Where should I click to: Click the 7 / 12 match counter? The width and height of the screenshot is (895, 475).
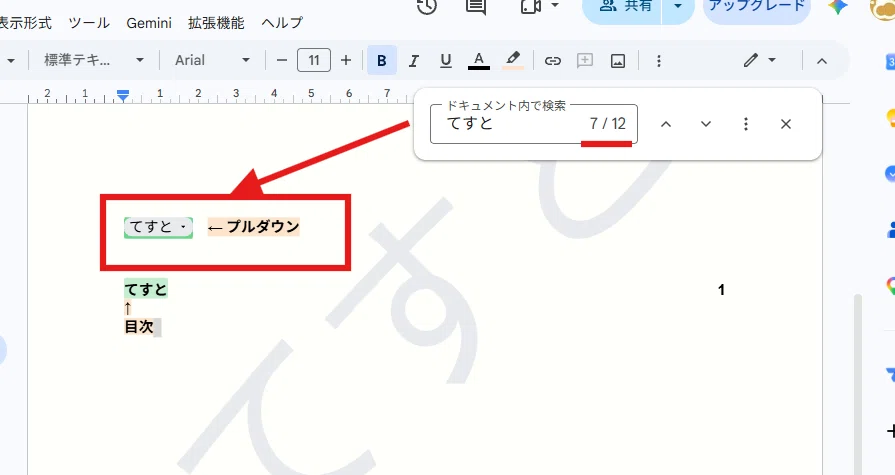tap(607, 123)
